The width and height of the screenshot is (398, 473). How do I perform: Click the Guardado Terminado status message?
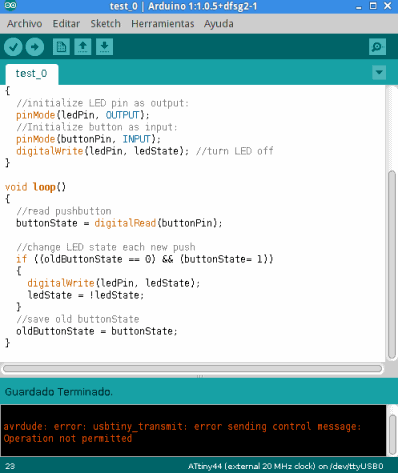point(59,392)
